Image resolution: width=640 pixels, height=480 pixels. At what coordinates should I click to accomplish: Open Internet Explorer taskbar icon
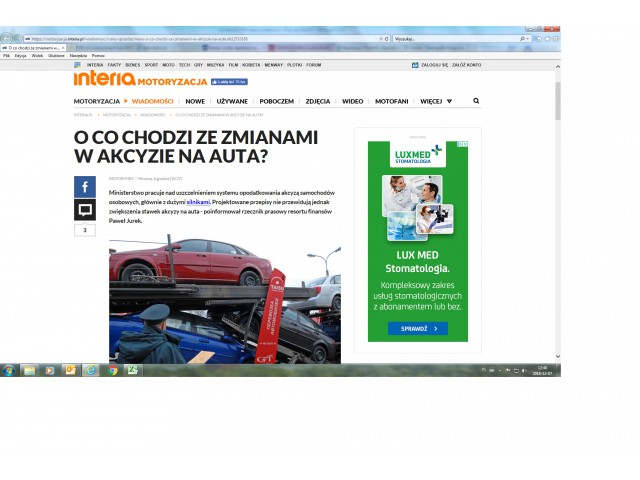(91, 370)
